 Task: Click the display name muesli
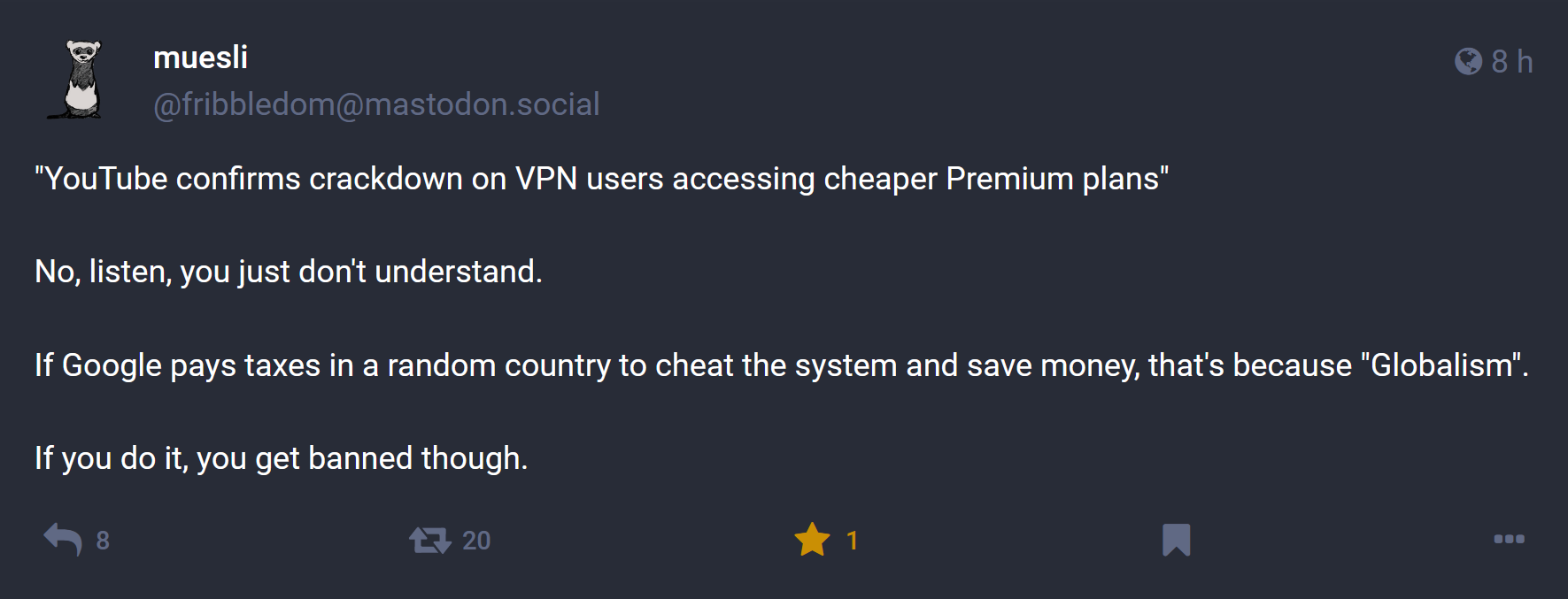point(200,58)
